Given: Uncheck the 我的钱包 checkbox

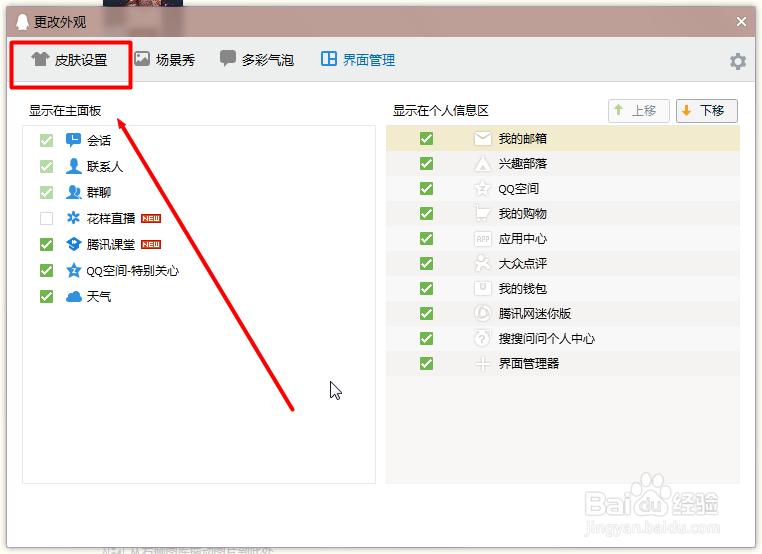Looking at the screenshot, I should pos(426,289).
